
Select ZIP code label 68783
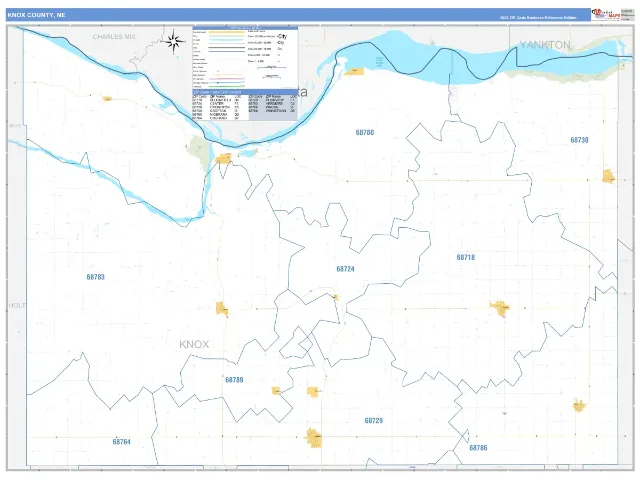(96, 277)
